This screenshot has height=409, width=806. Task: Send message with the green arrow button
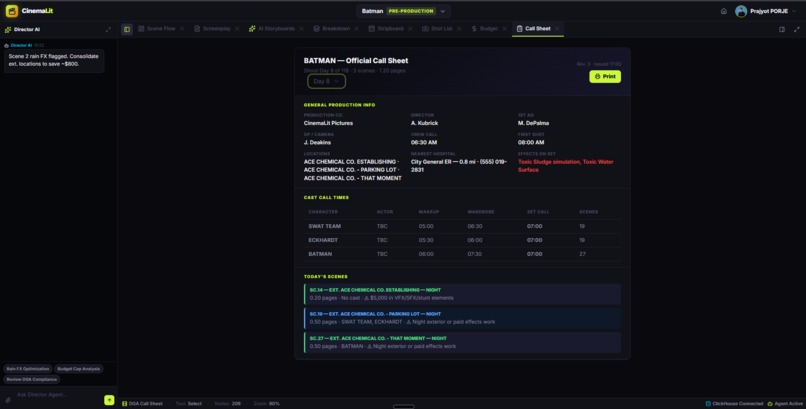pyautogui.click(x=109, y=400)
